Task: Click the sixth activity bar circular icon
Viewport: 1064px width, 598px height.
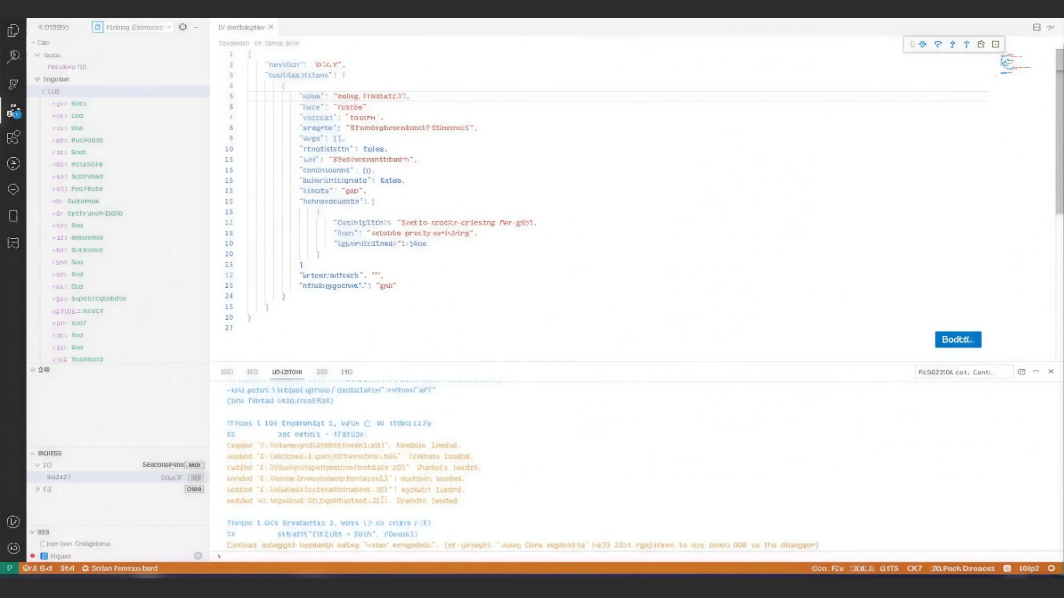Action: [x=13, y=164]
